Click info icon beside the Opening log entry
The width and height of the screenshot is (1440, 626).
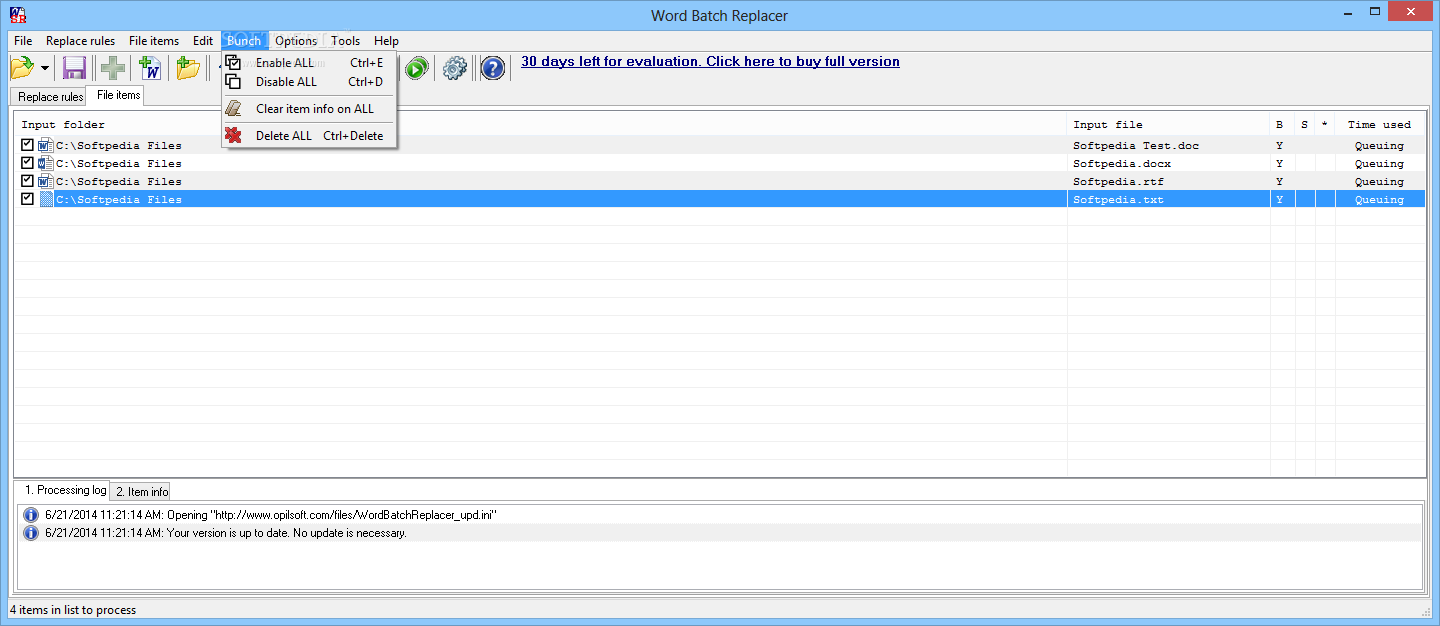coord(31,515)
